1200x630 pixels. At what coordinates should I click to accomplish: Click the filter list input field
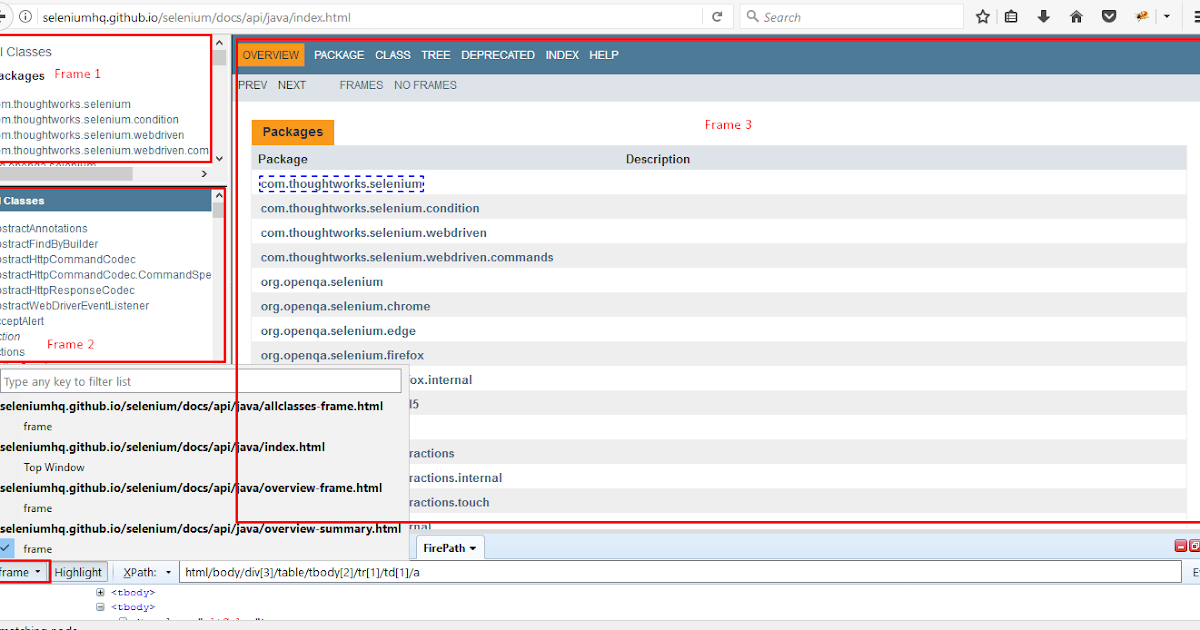[200, 381]
